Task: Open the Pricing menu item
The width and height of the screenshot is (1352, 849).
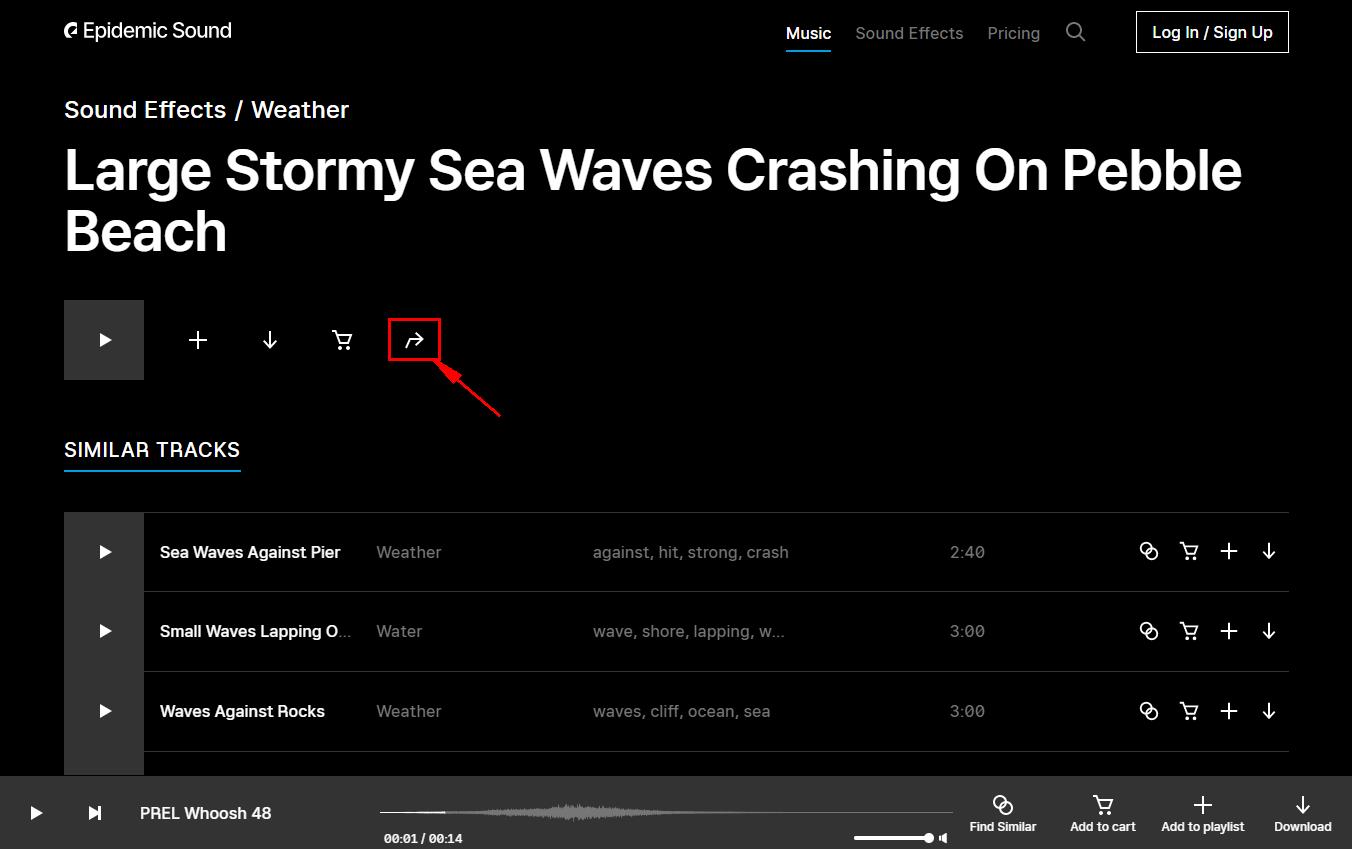Action: click(x=1013, y=33)
